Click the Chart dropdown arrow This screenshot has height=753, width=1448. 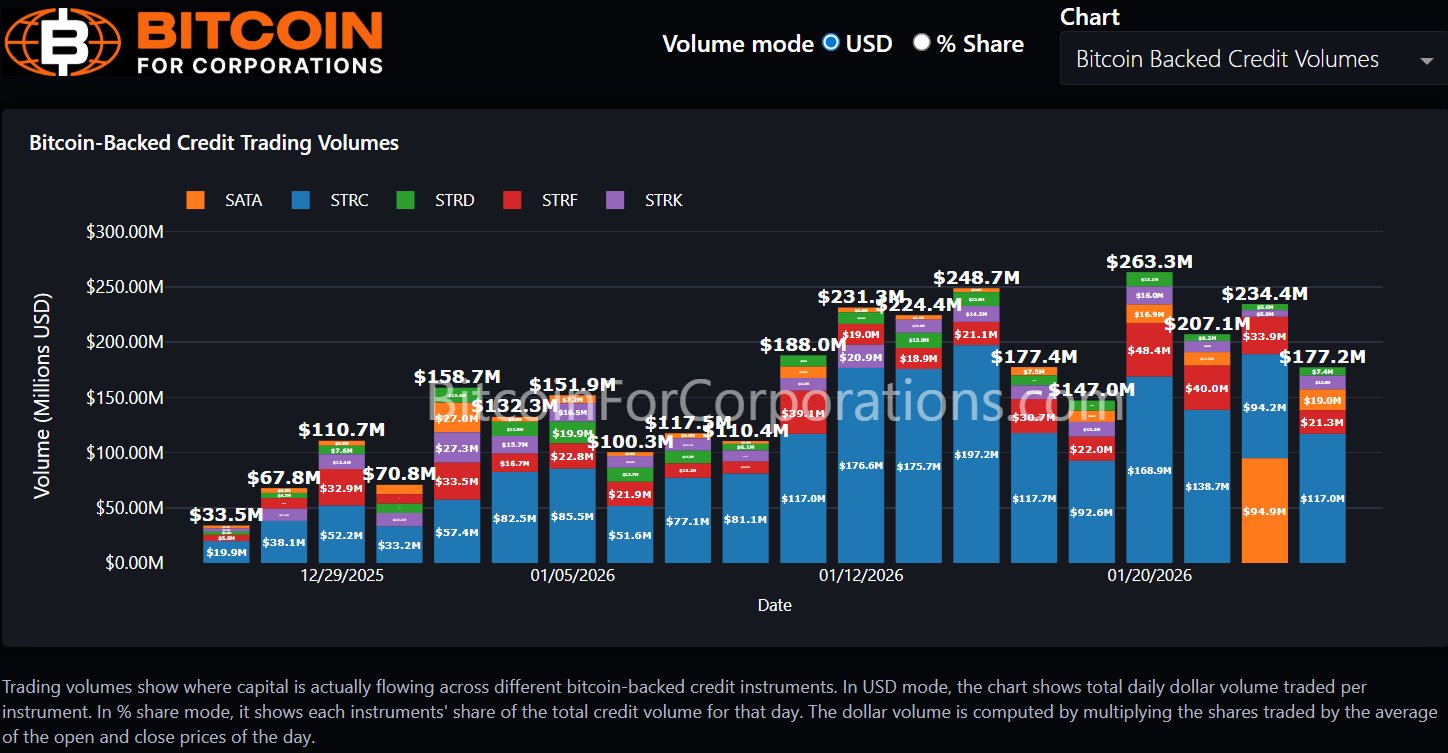tap(1426, 61)
